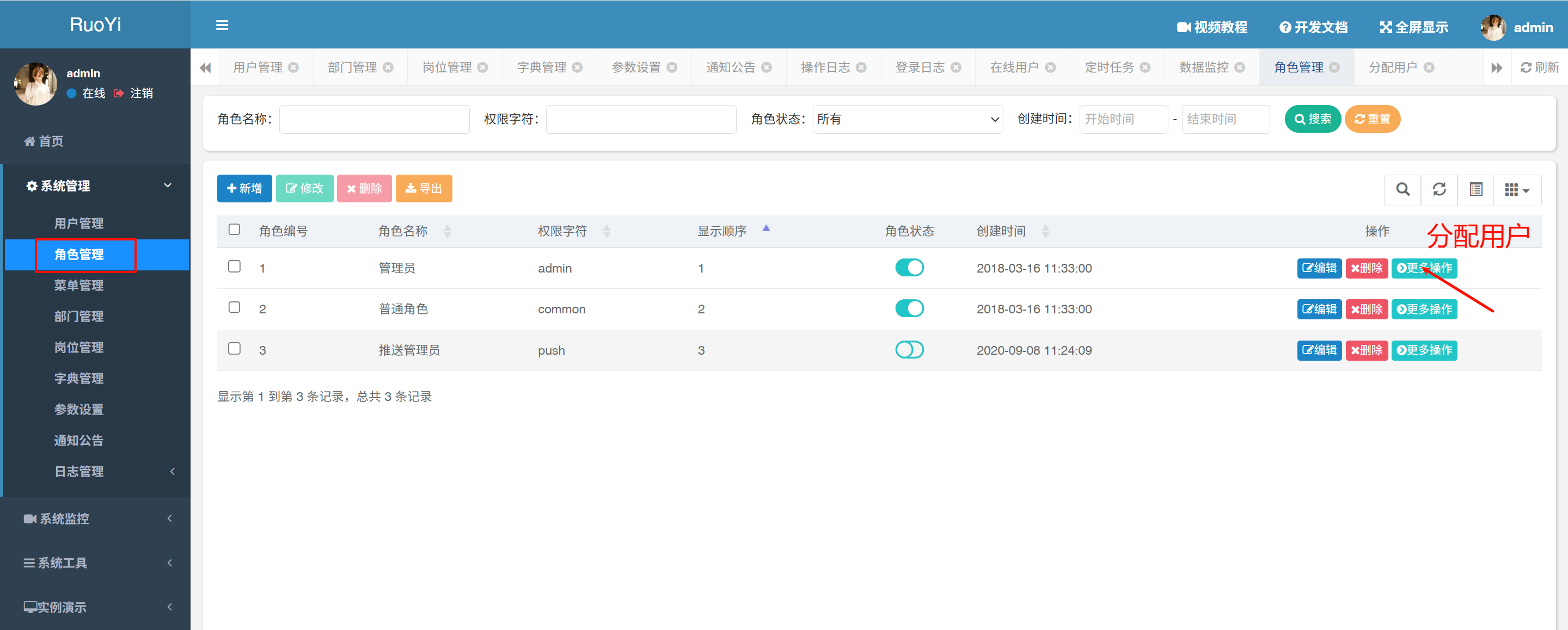Screen dimensions: 1568x630
Task: Open the 角色状态 dropdown
Action: click(907, 119)
